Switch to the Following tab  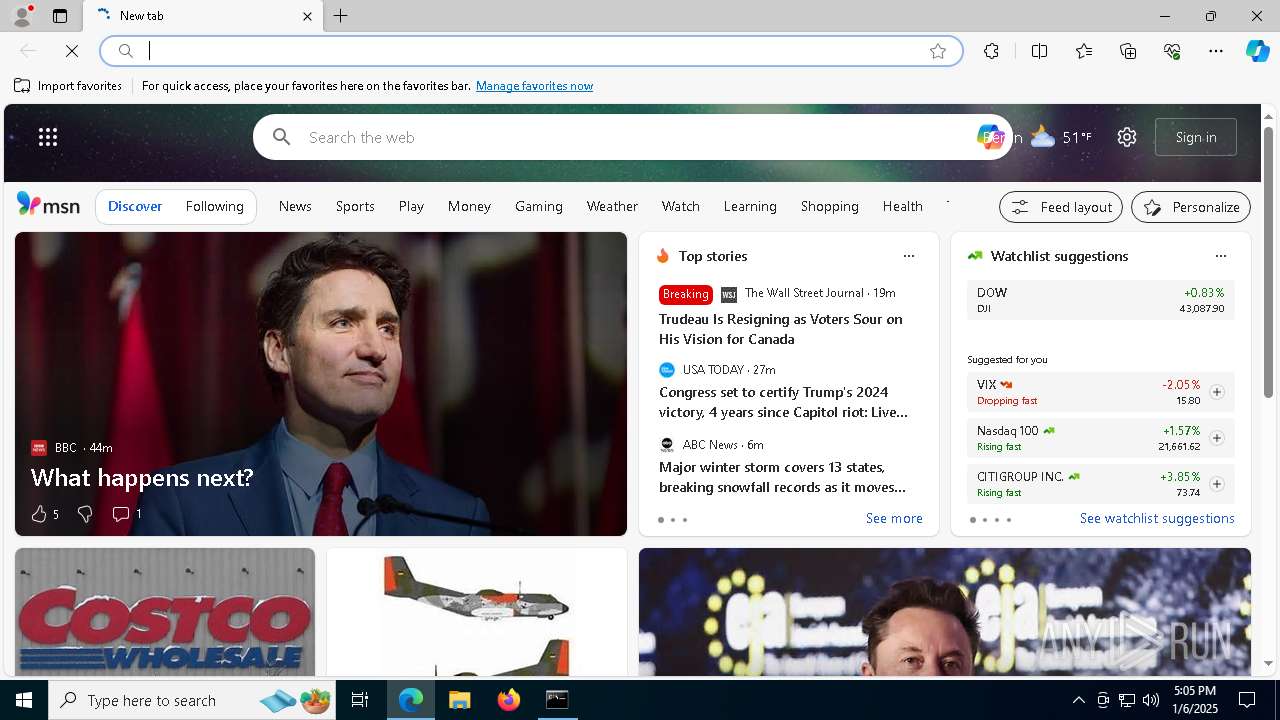[x=215, y=206]
